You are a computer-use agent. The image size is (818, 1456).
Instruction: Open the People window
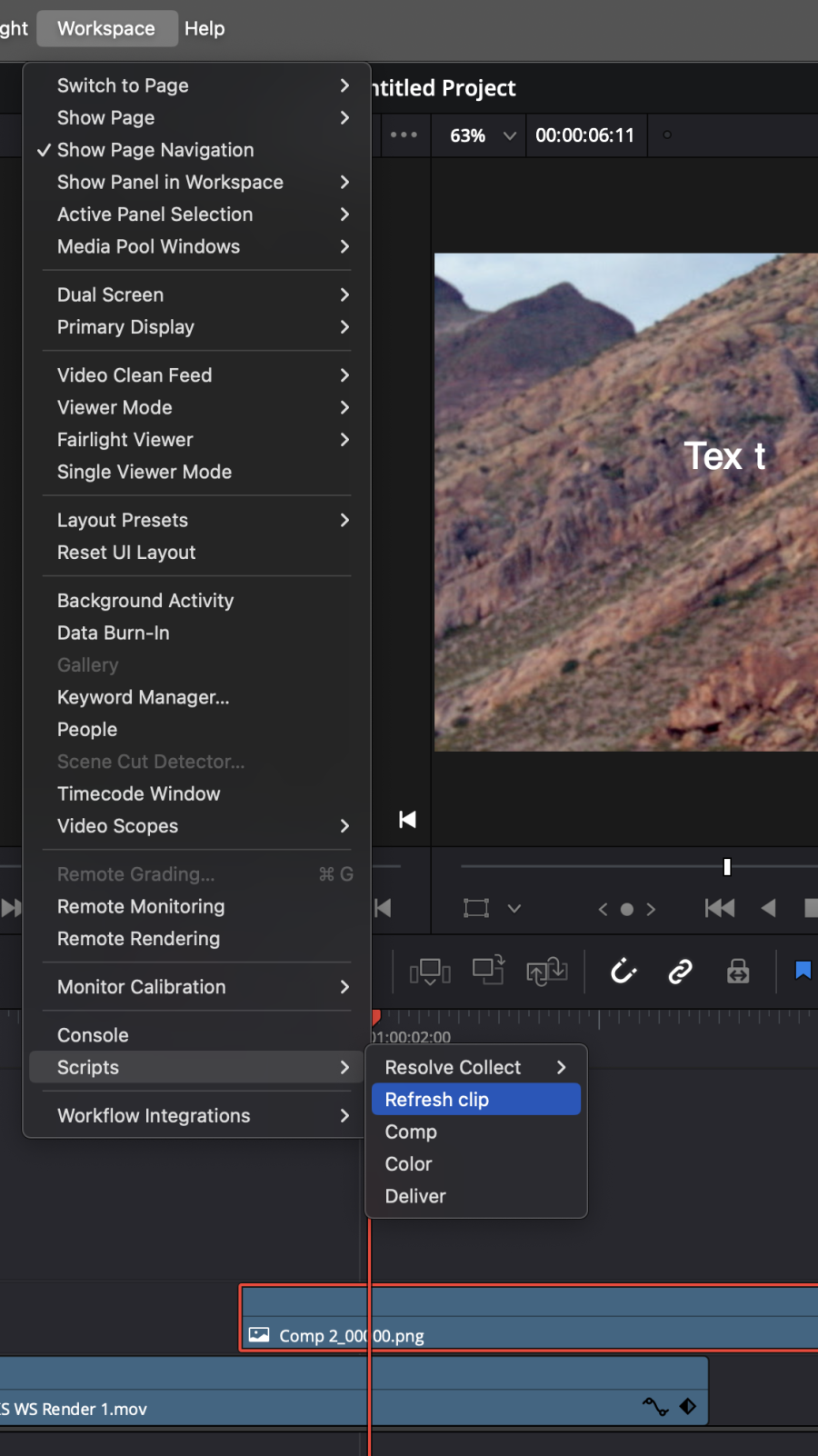tap(196, 730)
